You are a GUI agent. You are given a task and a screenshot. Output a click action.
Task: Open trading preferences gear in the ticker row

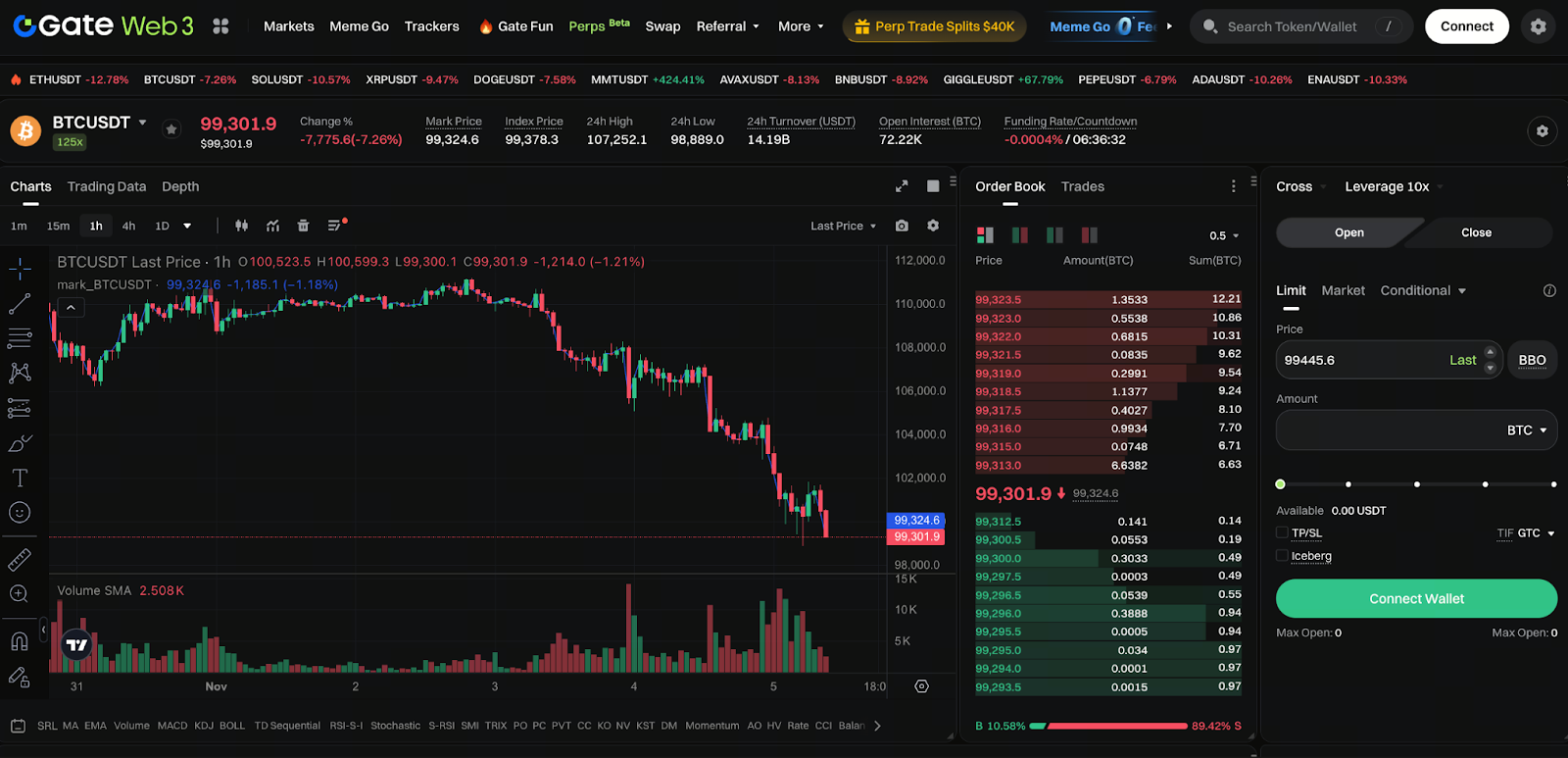point(1542,130)
